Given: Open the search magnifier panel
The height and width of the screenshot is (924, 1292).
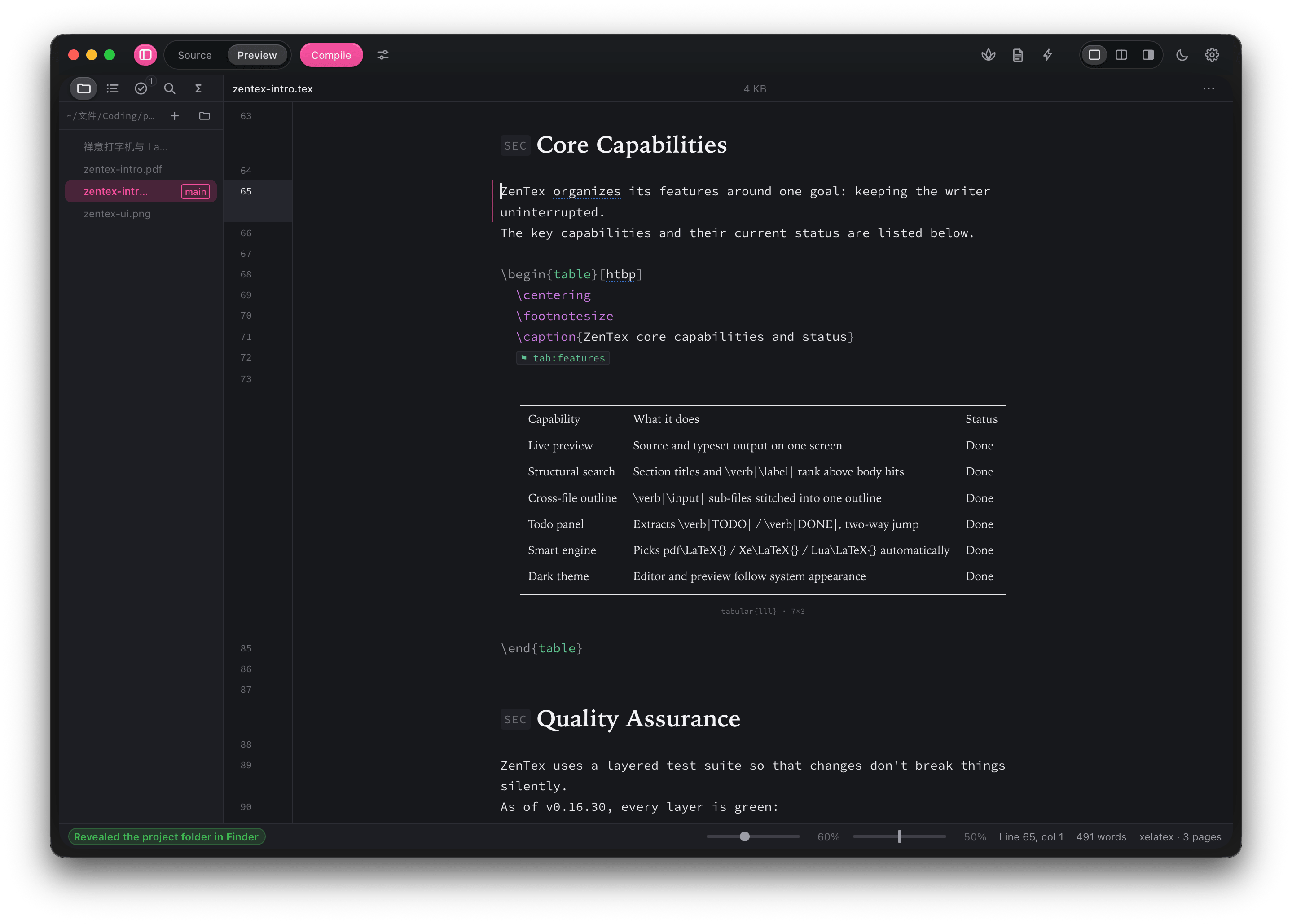Looking at the screenshot, I should pos(170,88).
